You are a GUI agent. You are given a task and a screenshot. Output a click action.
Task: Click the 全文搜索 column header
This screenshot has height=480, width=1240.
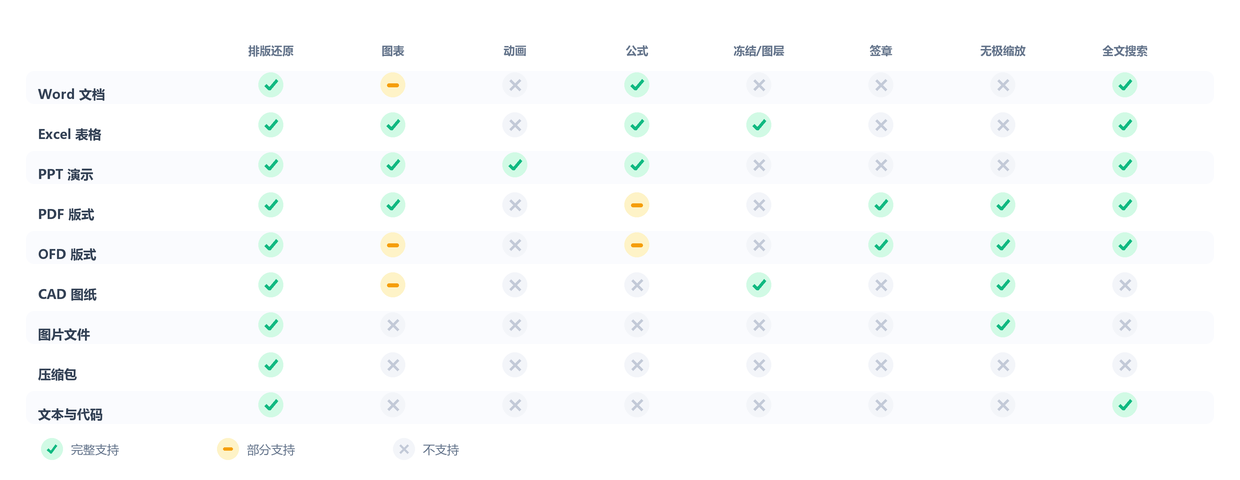1125,51
